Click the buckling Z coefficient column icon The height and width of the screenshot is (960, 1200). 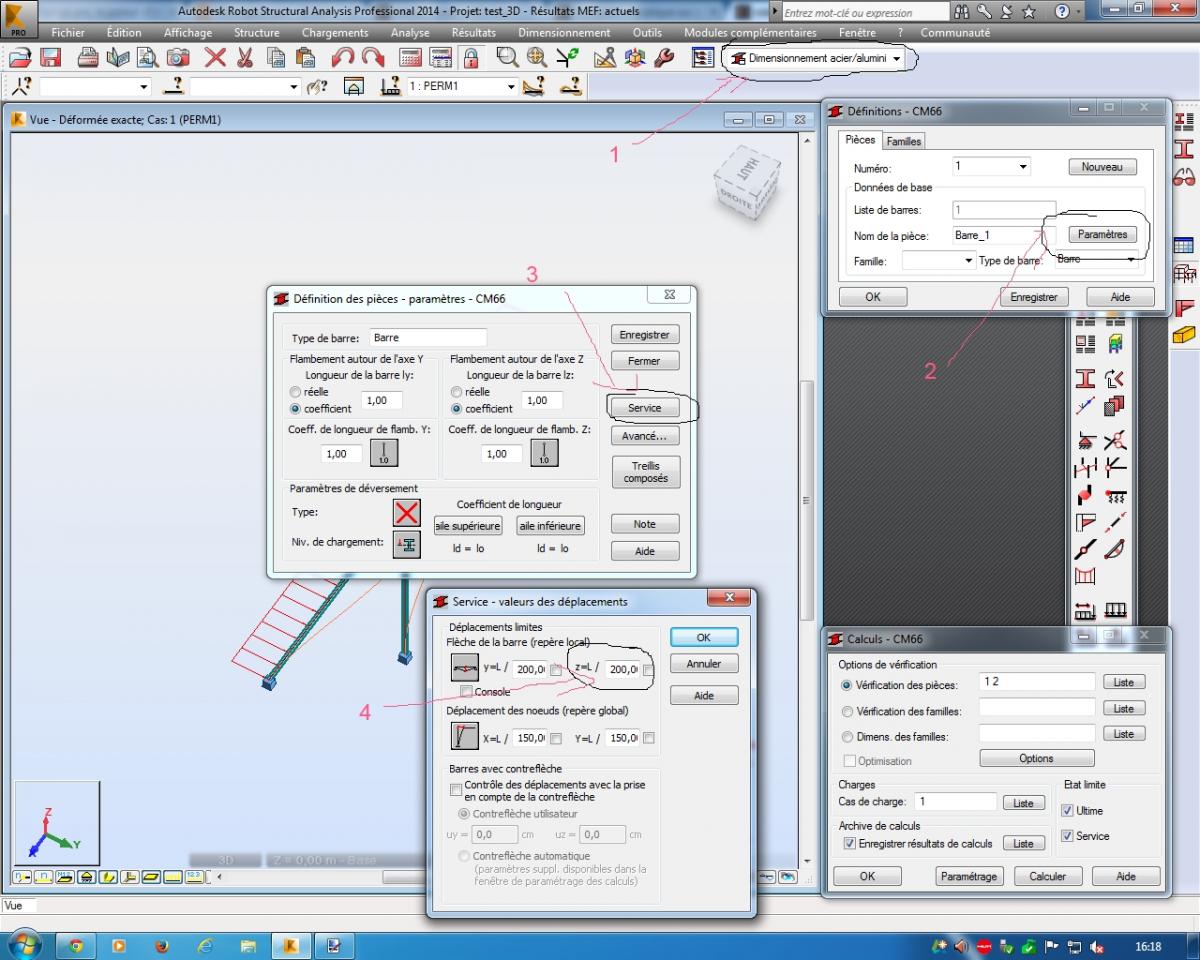click(544, 453)
